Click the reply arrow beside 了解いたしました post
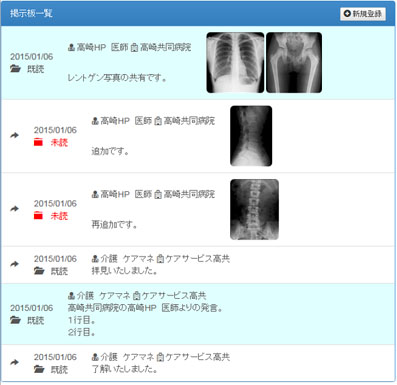 14,362
